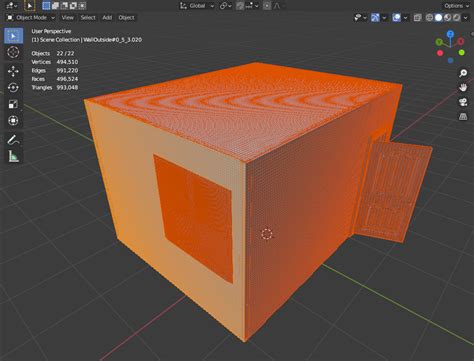Toggle snapping magnet icon
This screenshot has width=474, height=361.
[240, 6]
